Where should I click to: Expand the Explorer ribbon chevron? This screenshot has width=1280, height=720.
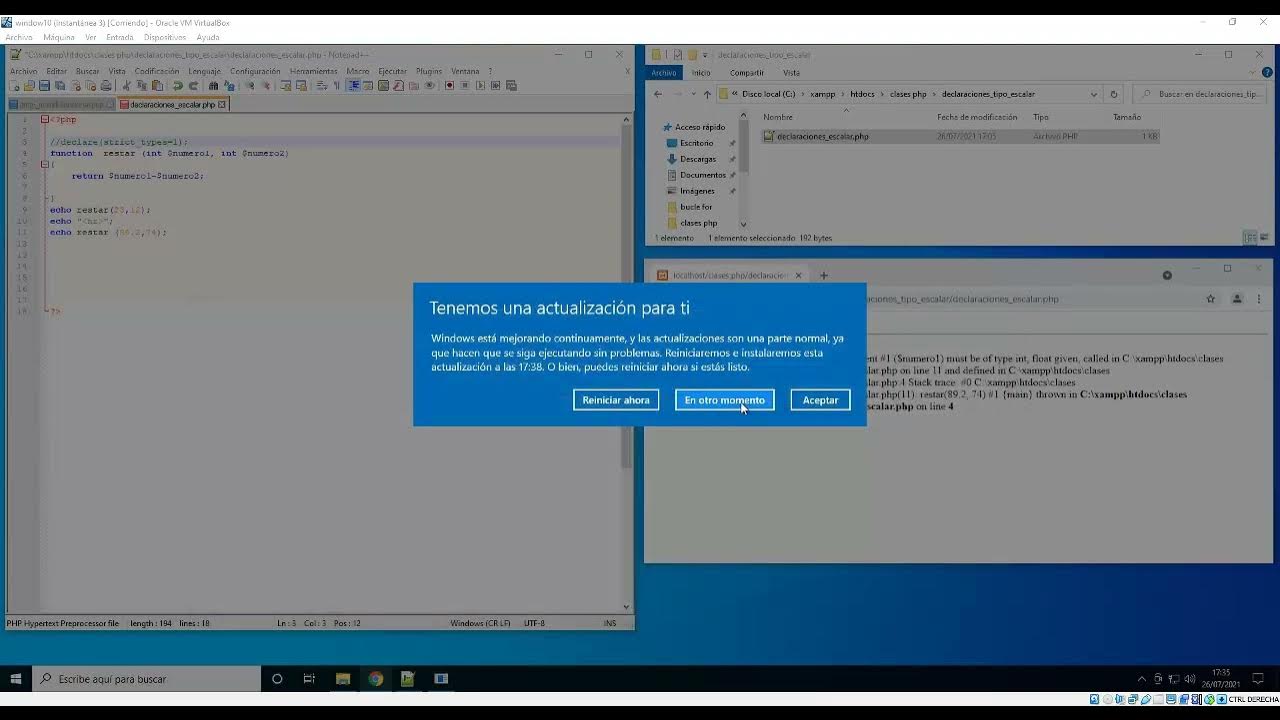click(1250, 72)
